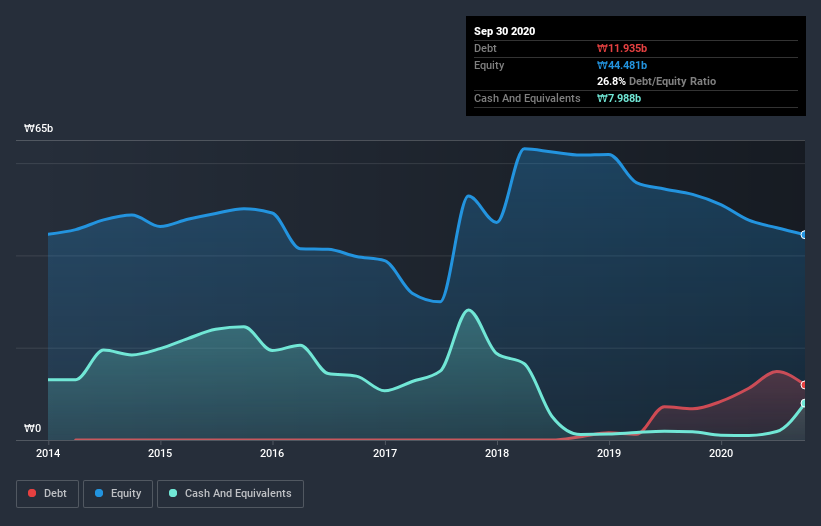Click the ₩11.935b debt value
This screenshot has height=526, width=821.
pos(622,48)
